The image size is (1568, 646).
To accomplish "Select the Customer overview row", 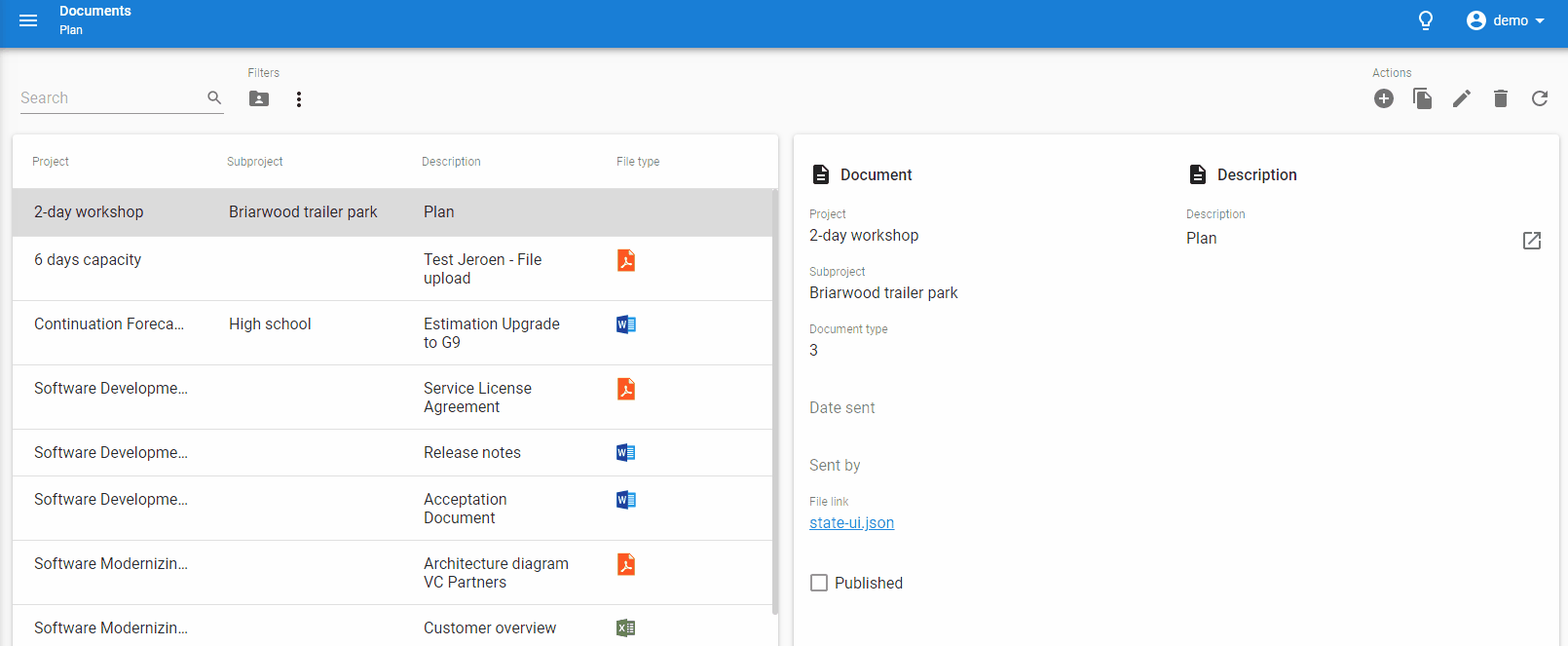I will (392, 626).
